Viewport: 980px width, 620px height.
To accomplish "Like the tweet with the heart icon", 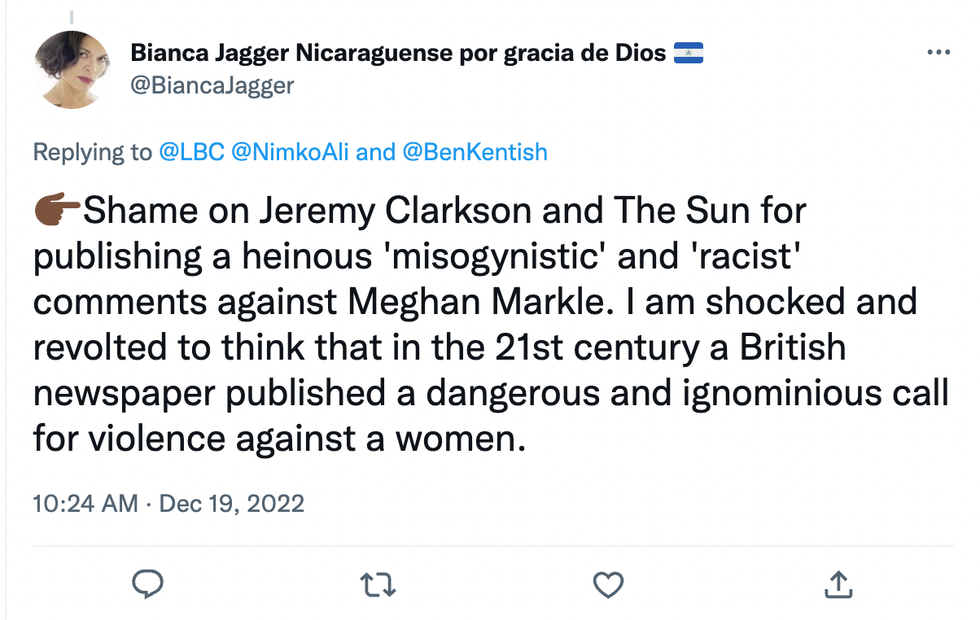I will (x=608, y=584).
